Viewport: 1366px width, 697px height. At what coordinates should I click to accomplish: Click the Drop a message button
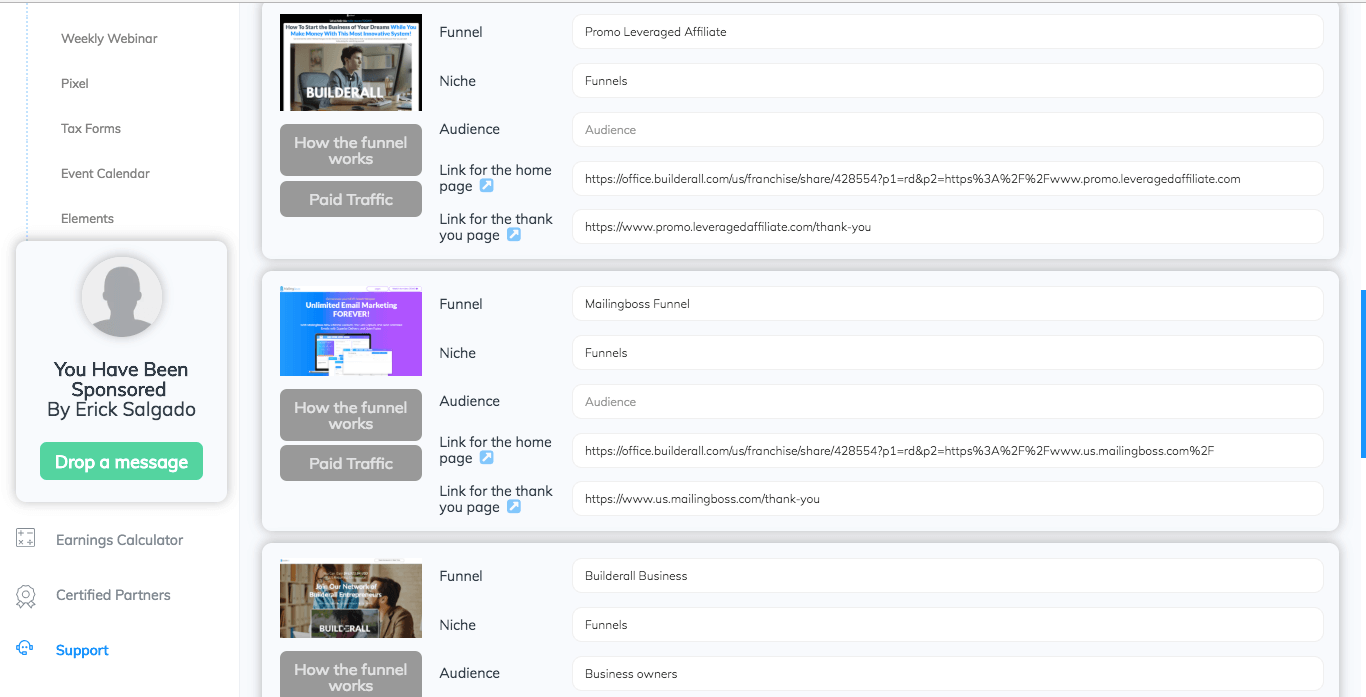pos(121,462)
